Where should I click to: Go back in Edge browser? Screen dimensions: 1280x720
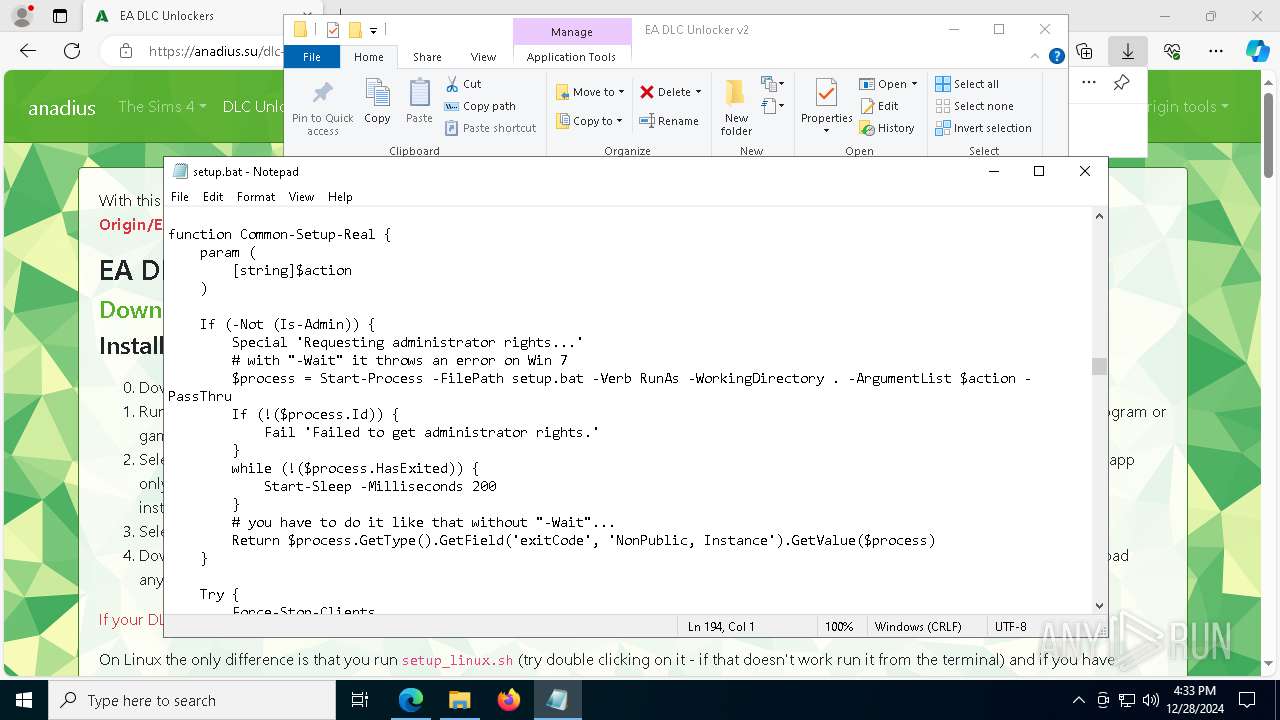28,51
